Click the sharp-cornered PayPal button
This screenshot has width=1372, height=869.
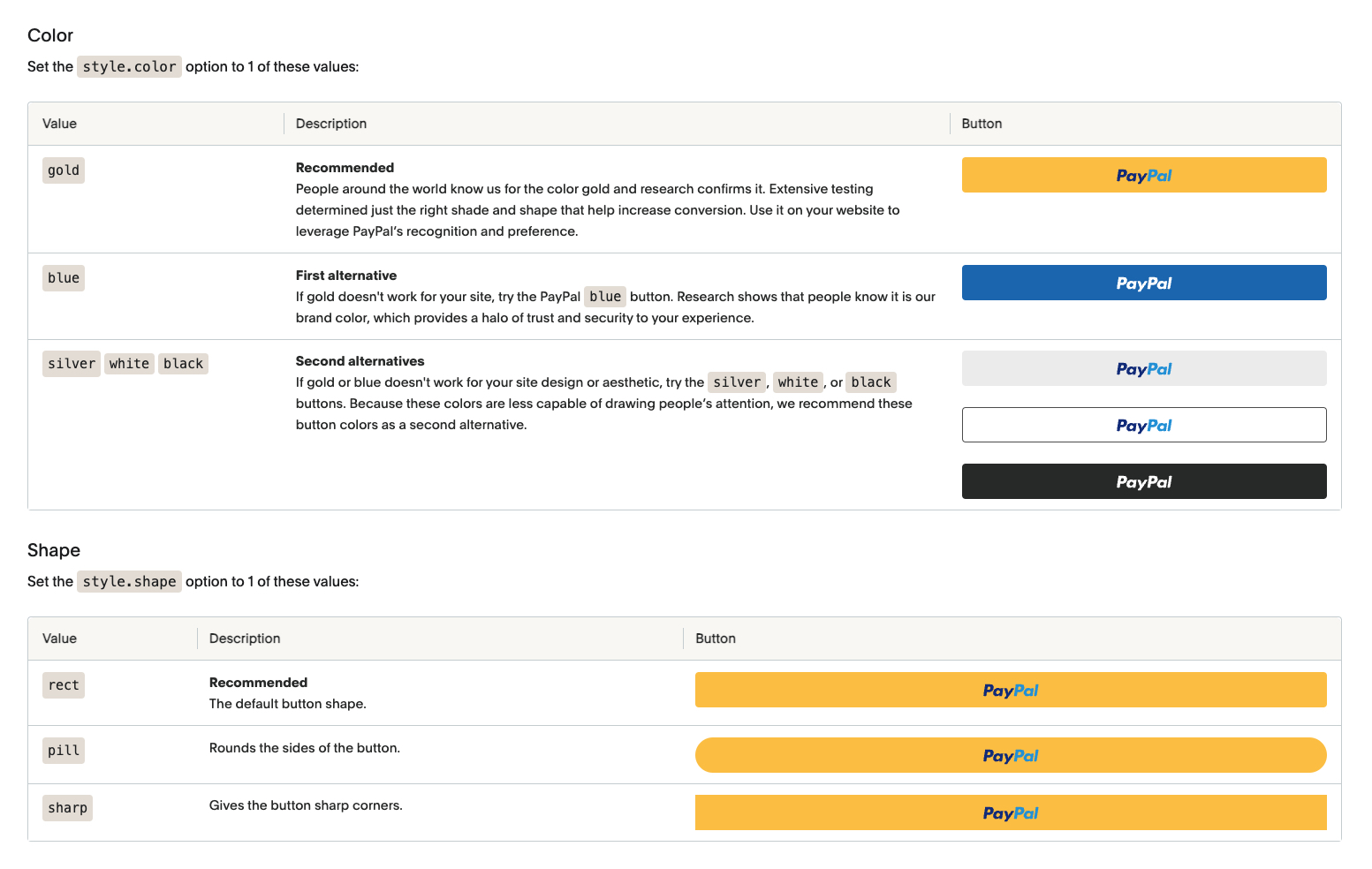1011,812
